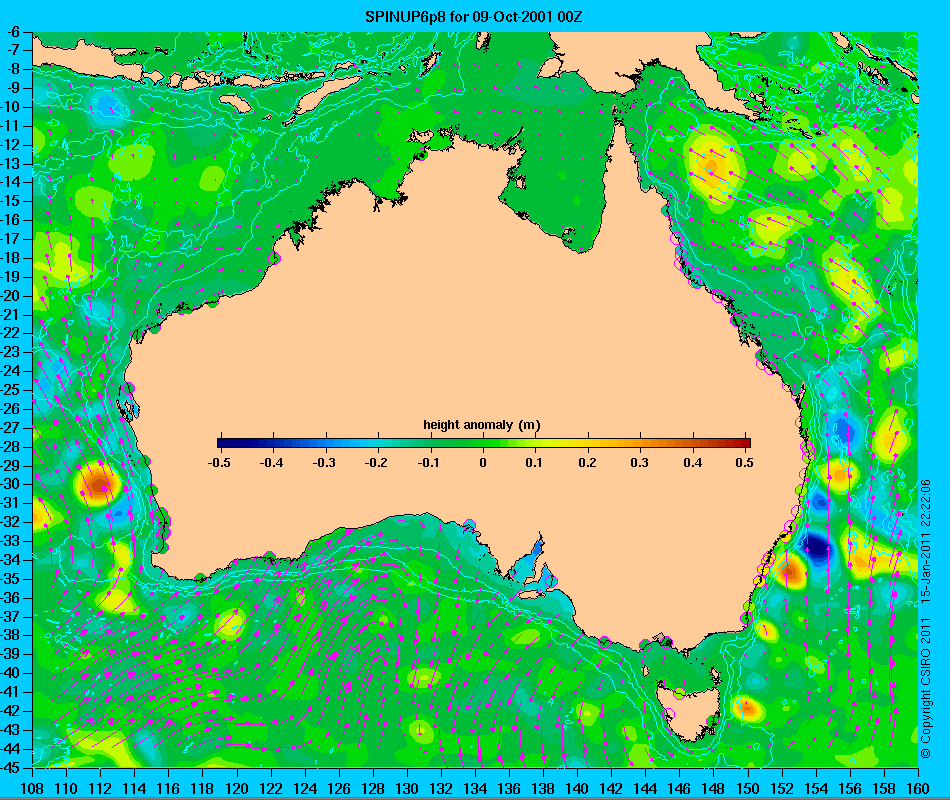Click the "160" longitude axis label

coord(918,788)
